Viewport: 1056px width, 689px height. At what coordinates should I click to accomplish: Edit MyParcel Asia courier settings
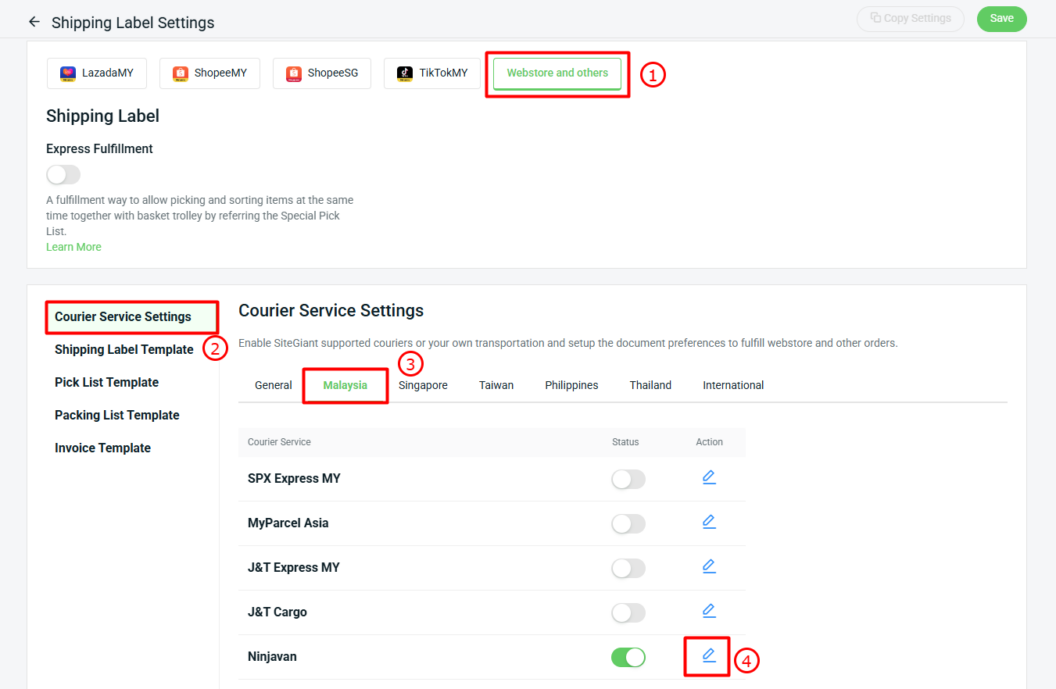tap(708, 522)
